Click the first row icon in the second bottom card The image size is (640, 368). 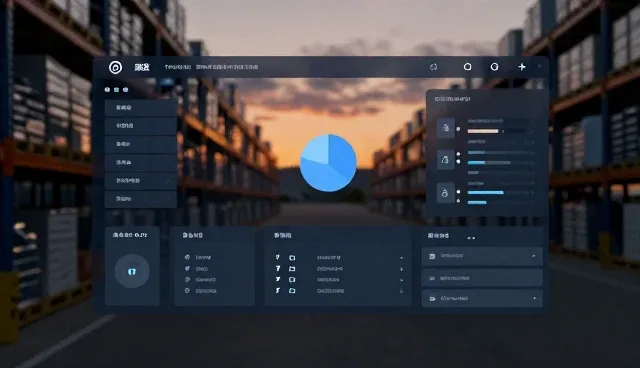187,257
